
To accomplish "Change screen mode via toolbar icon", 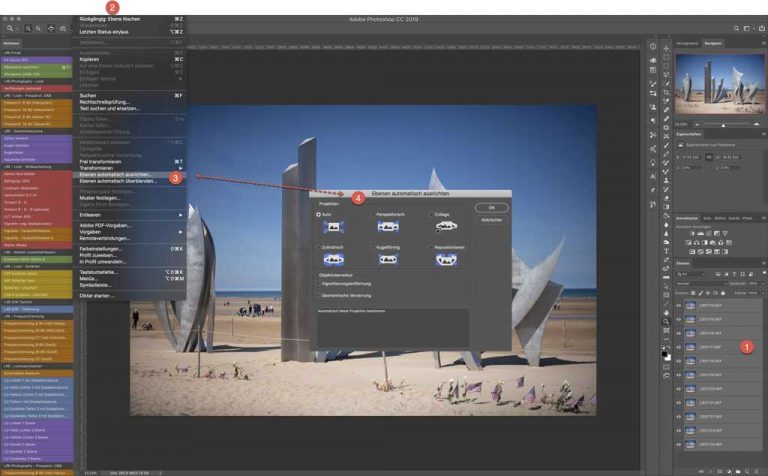I will click(x=666, y=376).
